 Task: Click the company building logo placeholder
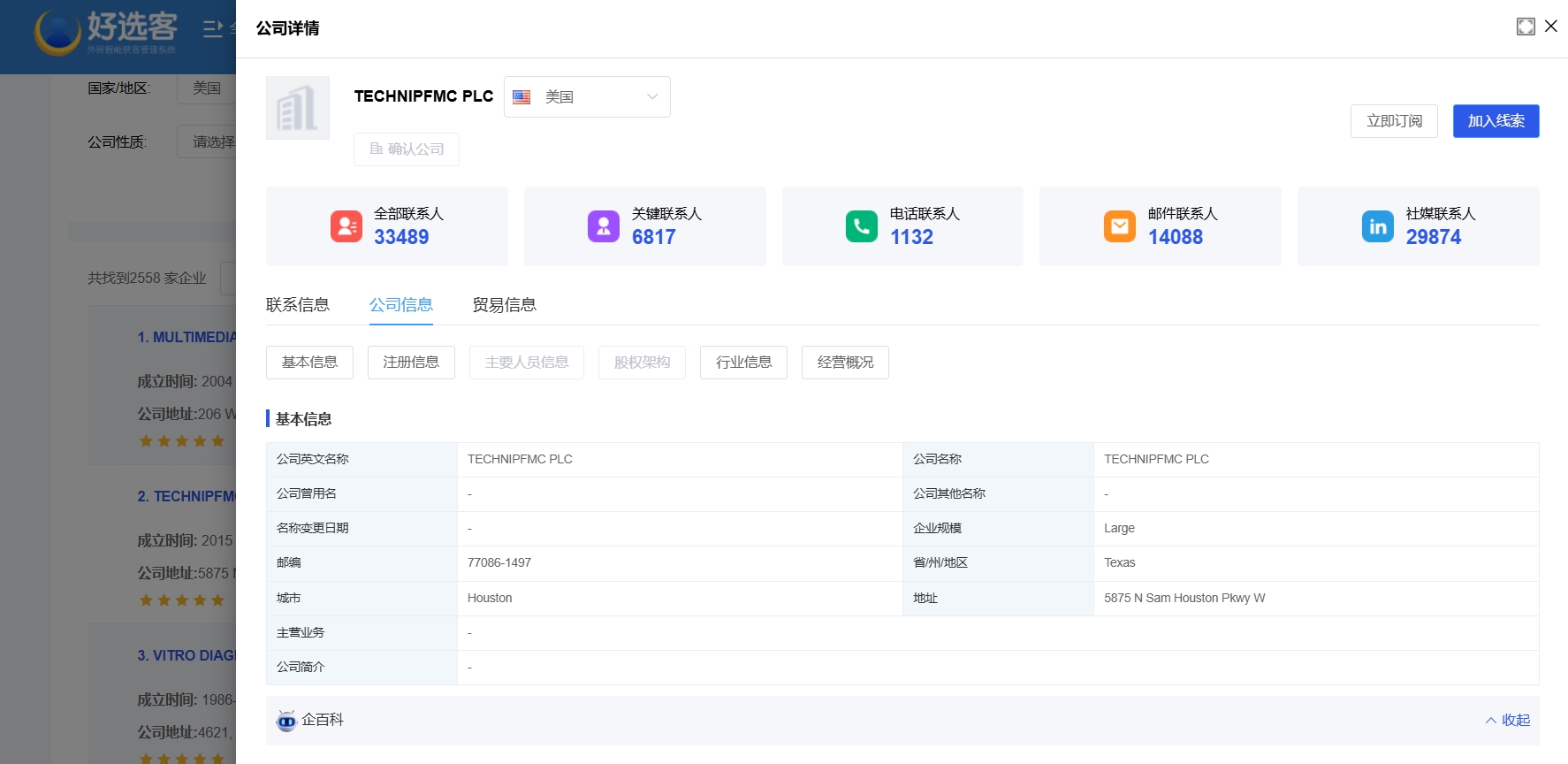[298, 108]
